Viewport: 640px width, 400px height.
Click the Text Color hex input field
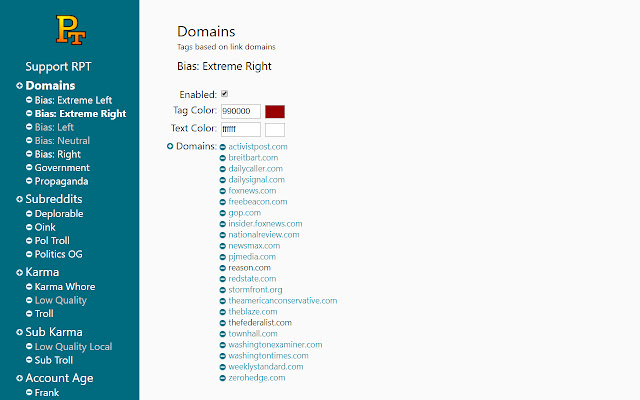241,129
